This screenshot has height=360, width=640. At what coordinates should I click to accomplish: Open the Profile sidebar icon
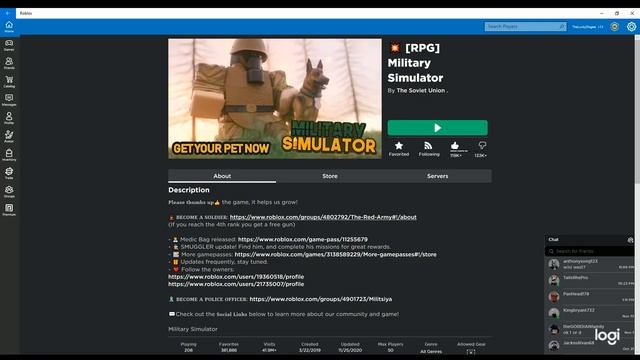(9, 118)
